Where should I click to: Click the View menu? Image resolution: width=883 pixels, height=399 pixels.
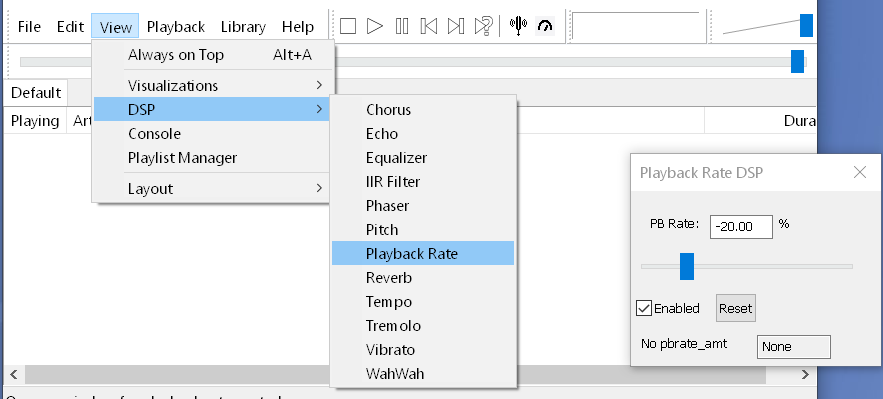115,26
